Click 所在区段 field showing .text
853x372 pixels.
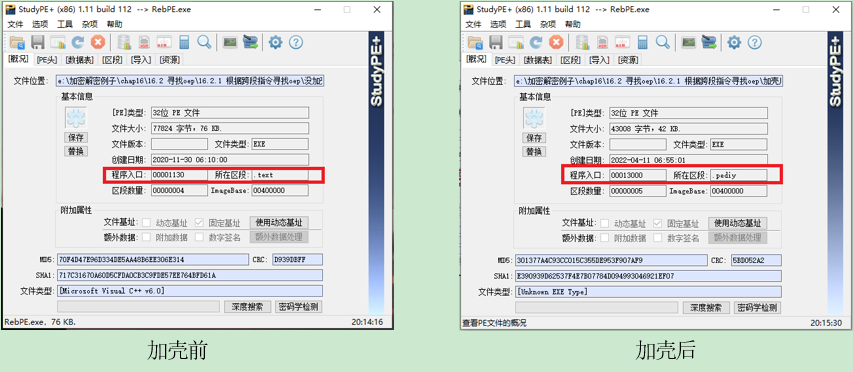pos(280,176)
